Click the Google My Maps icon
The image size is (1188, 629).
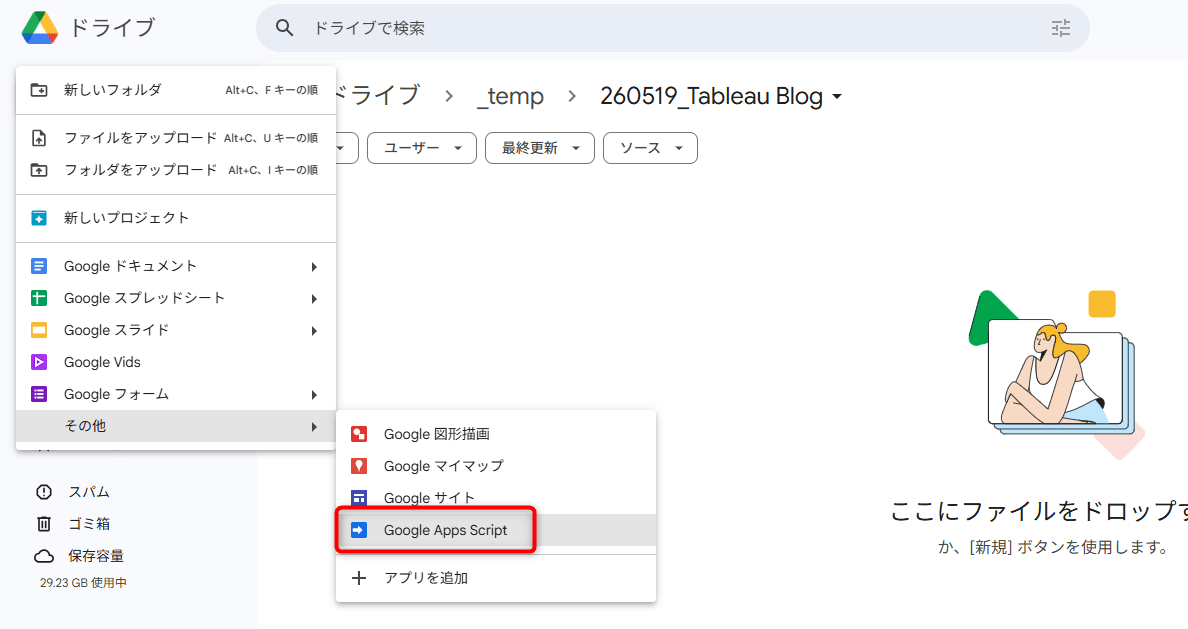point(359,466)
